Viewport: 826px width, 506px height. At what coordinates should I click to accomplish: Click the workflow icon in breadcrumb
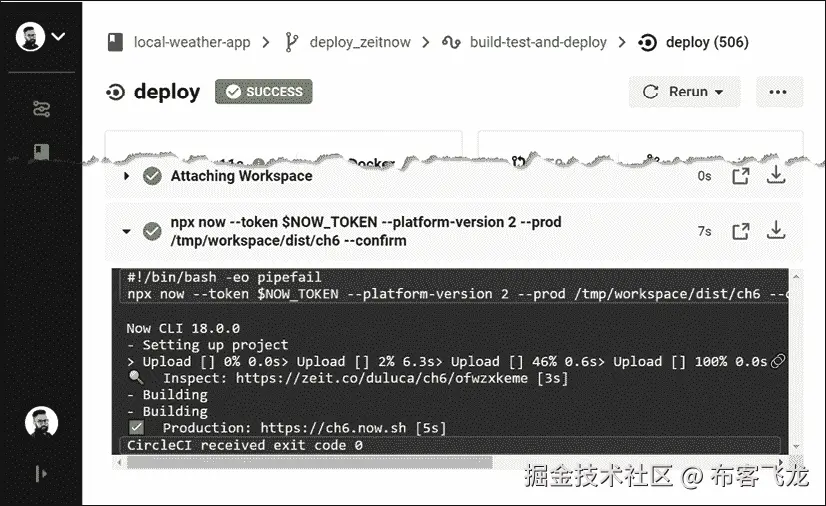451,42
